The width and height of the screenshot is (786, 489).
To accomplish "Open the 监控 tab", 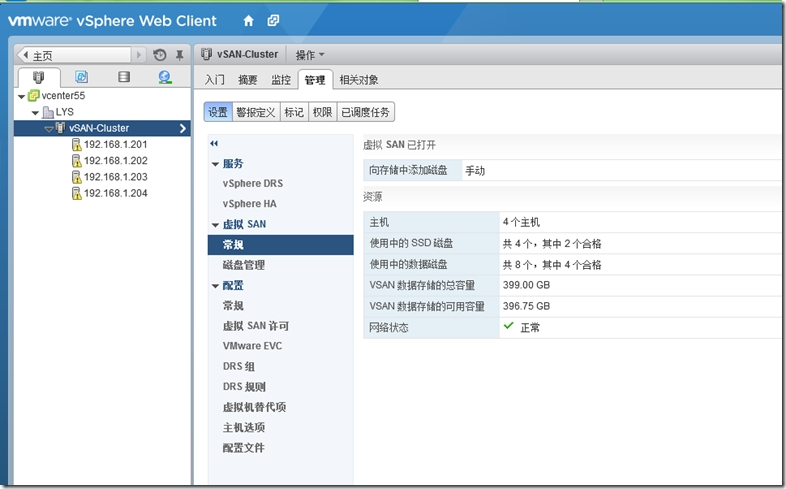I will 281,80.
